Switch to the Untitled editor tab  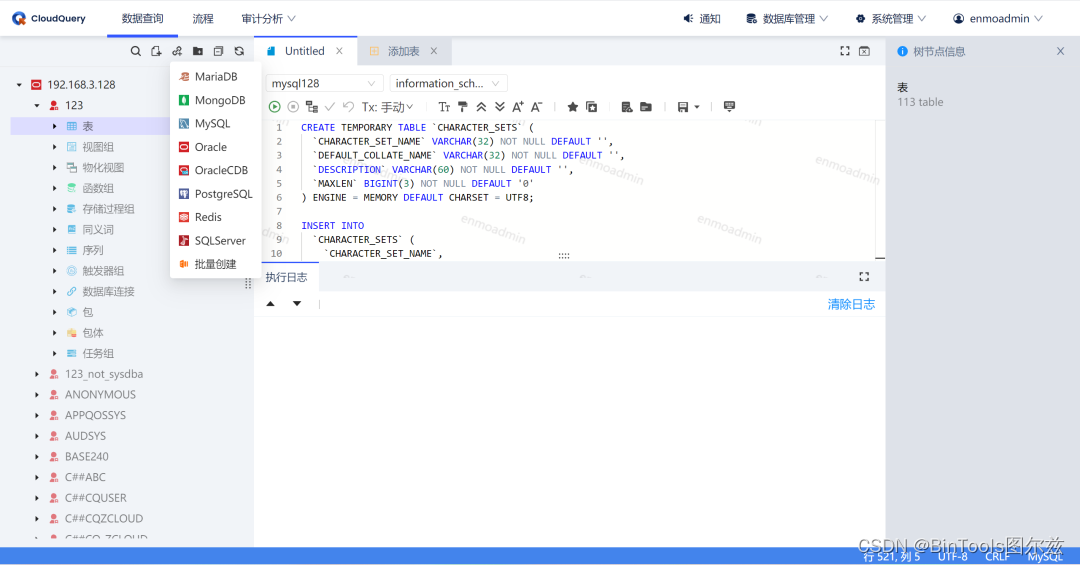tap(304, 51)
